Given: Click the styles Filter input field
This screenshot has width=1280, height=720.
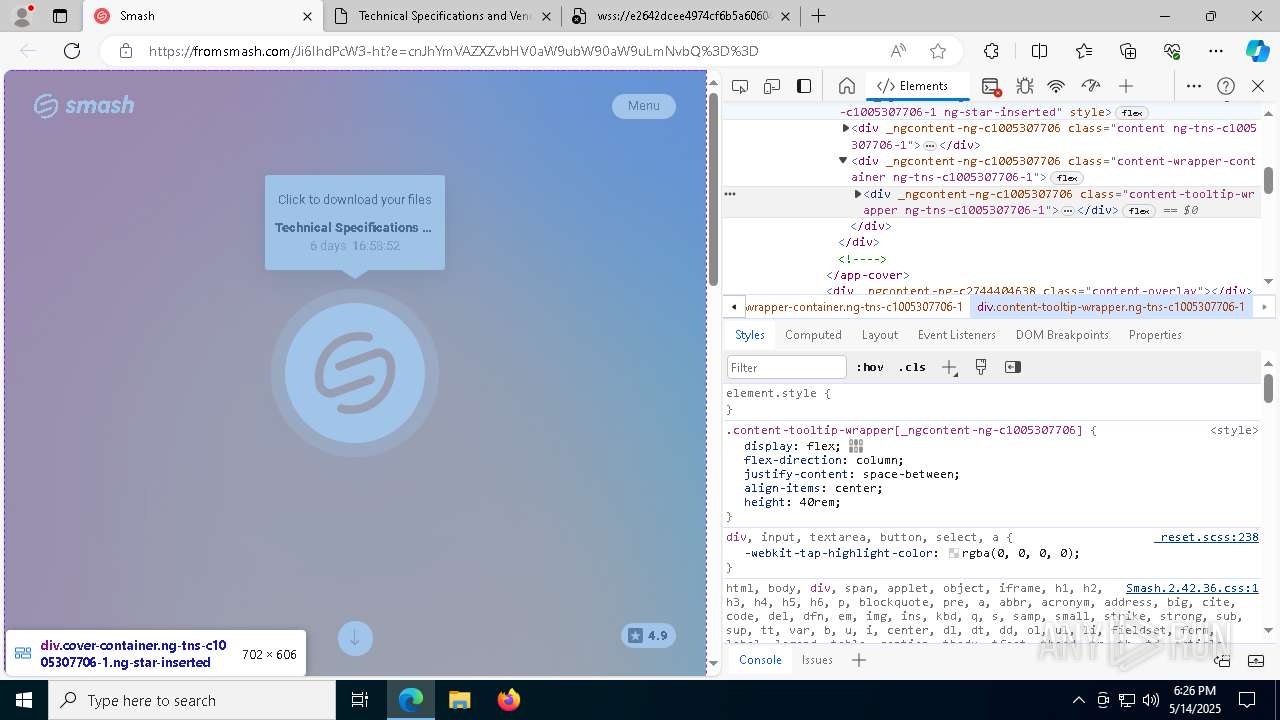Looking at the screenshot, I should [x=786, y=367].
